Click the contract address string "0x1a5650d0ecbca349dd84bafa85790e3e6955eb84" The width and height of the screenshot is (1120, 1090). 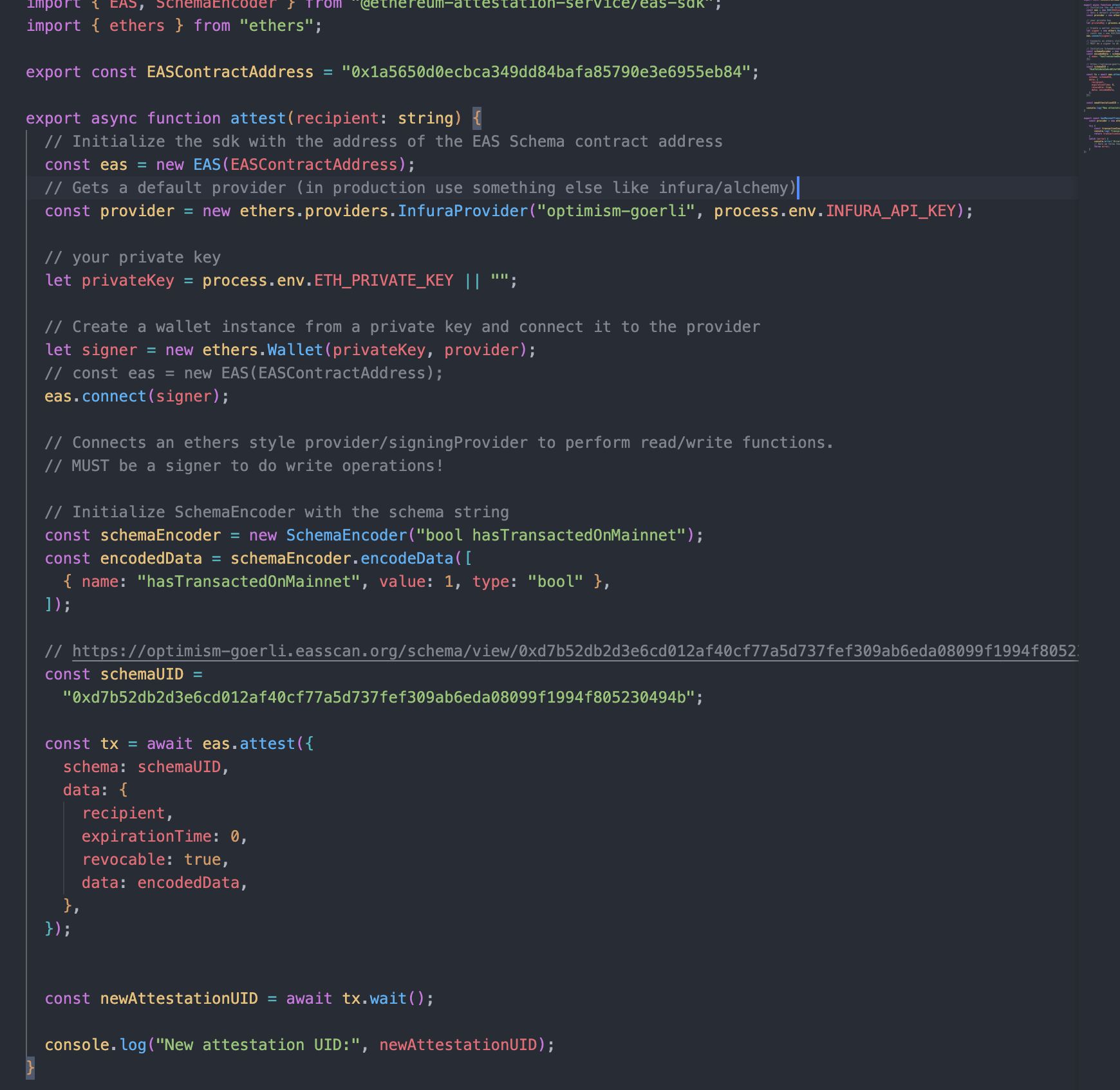tap(546, 72)
